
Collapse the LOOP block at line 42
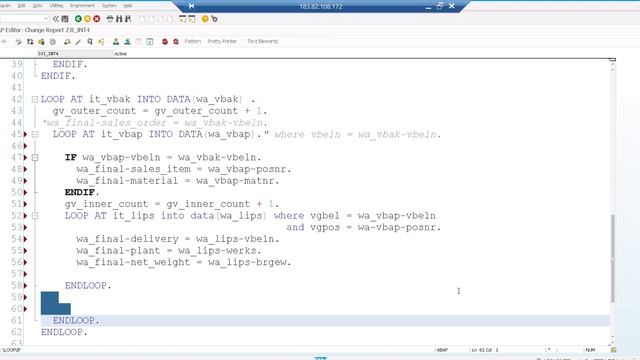coord(35,100)
